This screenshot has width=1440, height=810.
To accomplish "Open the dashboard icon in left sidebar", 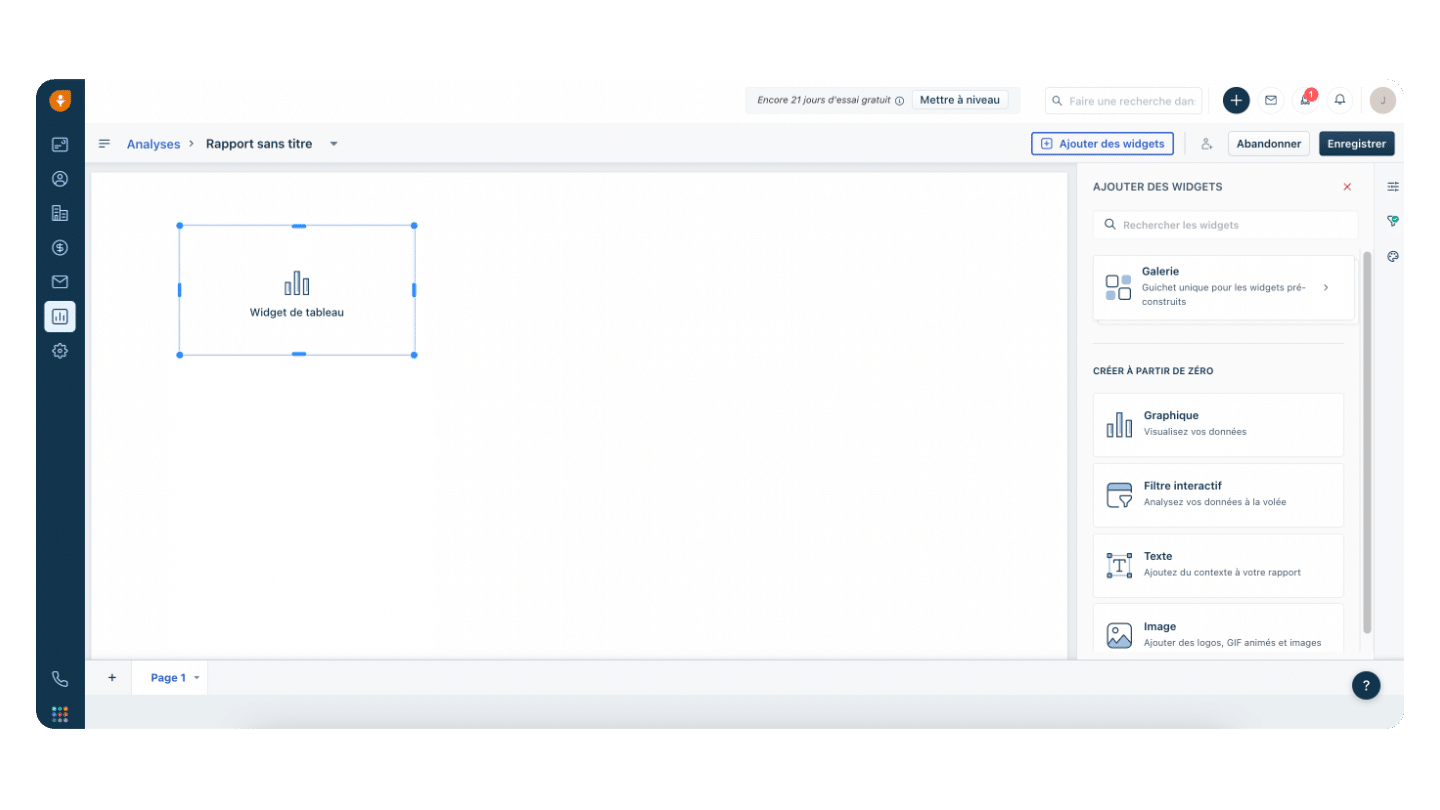I will coord(60,144).
